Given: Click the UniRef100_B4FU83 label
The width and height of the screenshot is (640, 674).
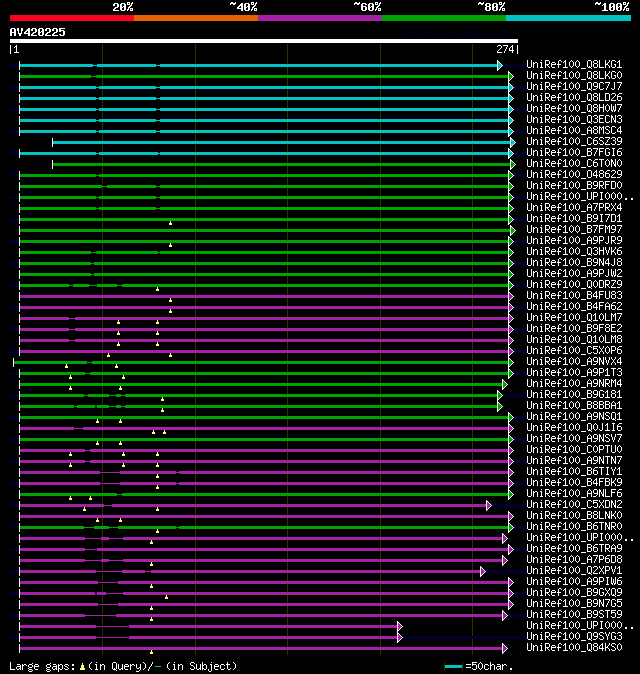Looking at the screenshot, I should coord(574,296).
